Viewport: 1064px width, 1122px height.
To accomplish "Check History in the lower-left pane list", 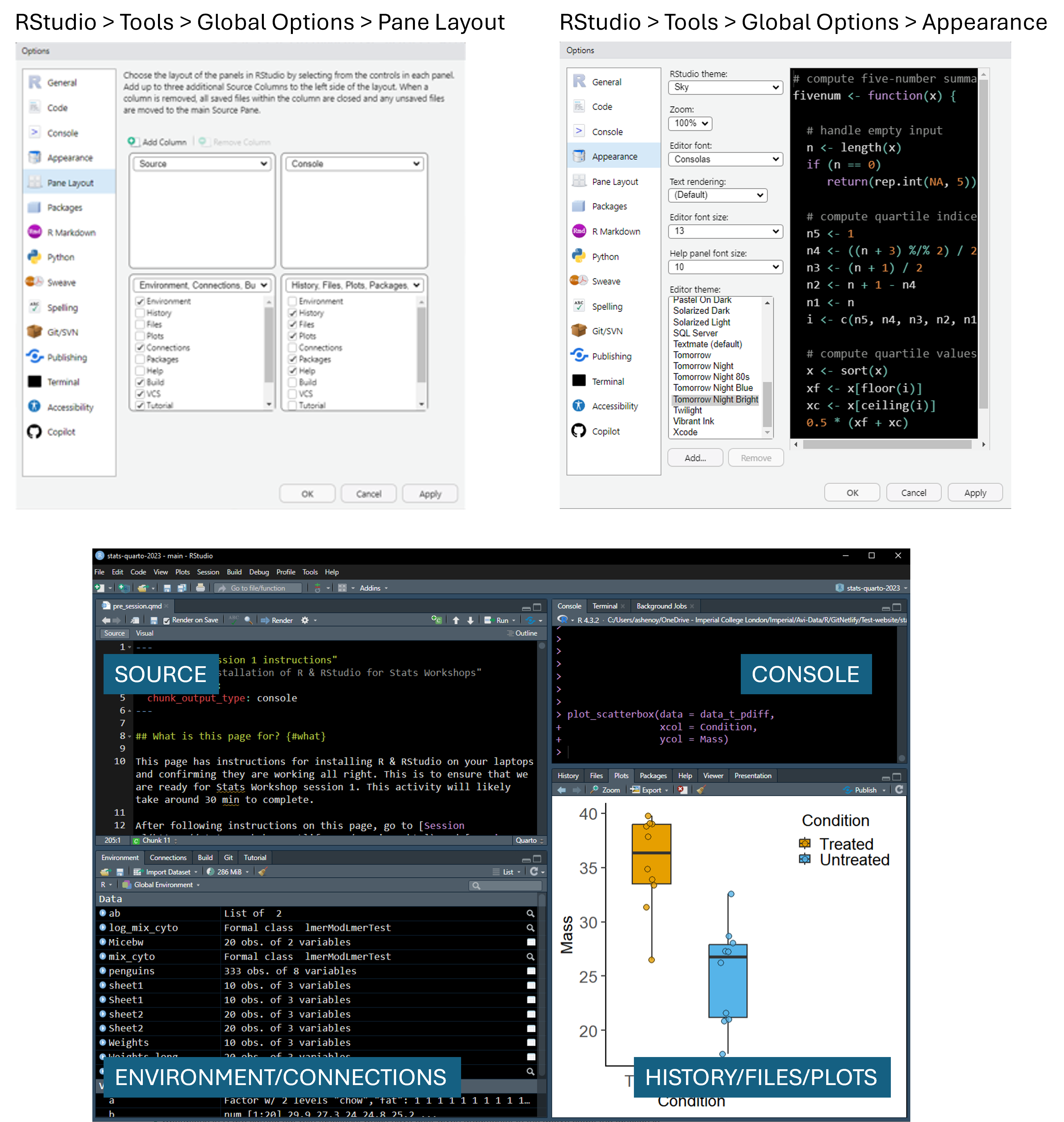I will (140, 313).
